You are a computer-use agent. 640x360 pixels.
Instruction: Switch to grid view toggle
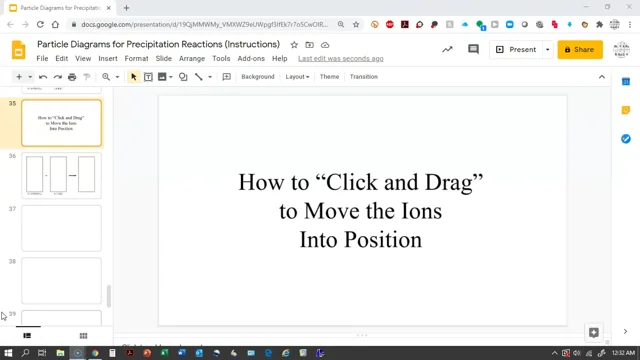83,336
